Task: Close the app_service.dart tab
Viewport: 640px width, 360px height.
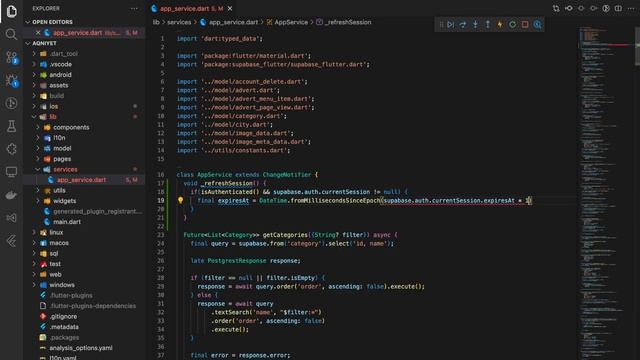Action: click(230, 8)
